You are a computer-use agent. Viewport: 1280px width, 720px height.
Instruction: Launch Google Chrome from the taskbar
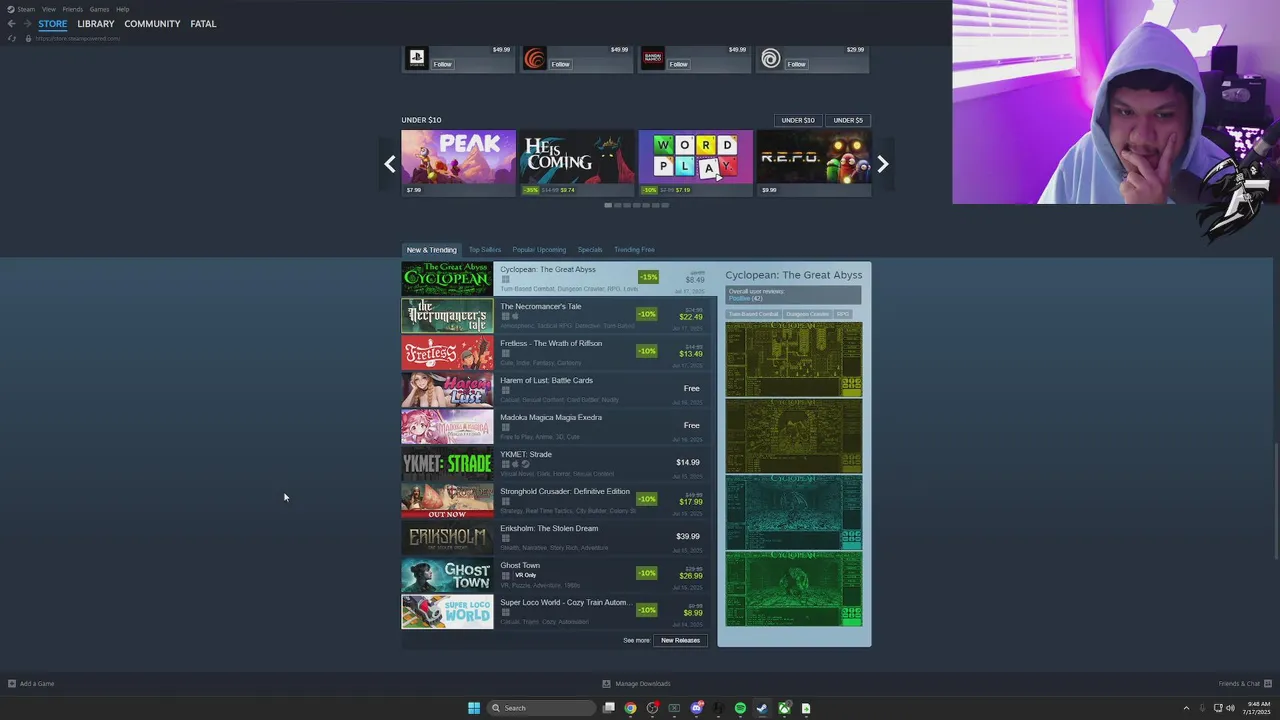tap(630, 708)
